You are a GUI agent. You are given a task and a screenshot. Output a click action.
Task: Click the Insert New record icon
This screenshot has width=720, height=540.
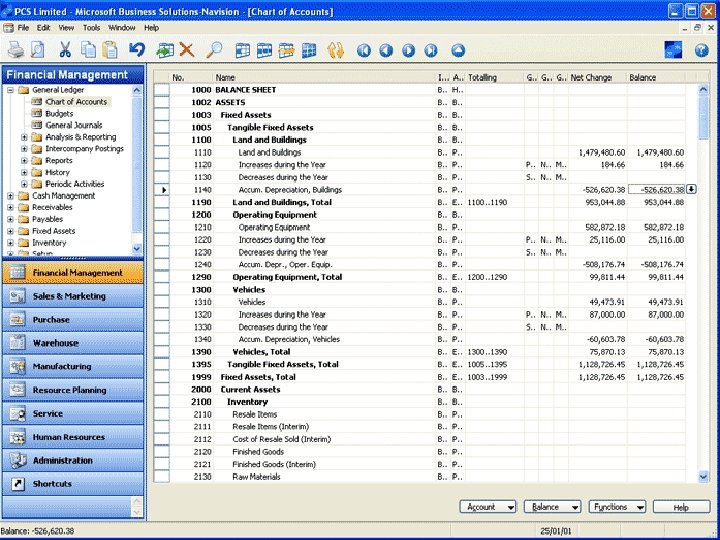(165, 50)
